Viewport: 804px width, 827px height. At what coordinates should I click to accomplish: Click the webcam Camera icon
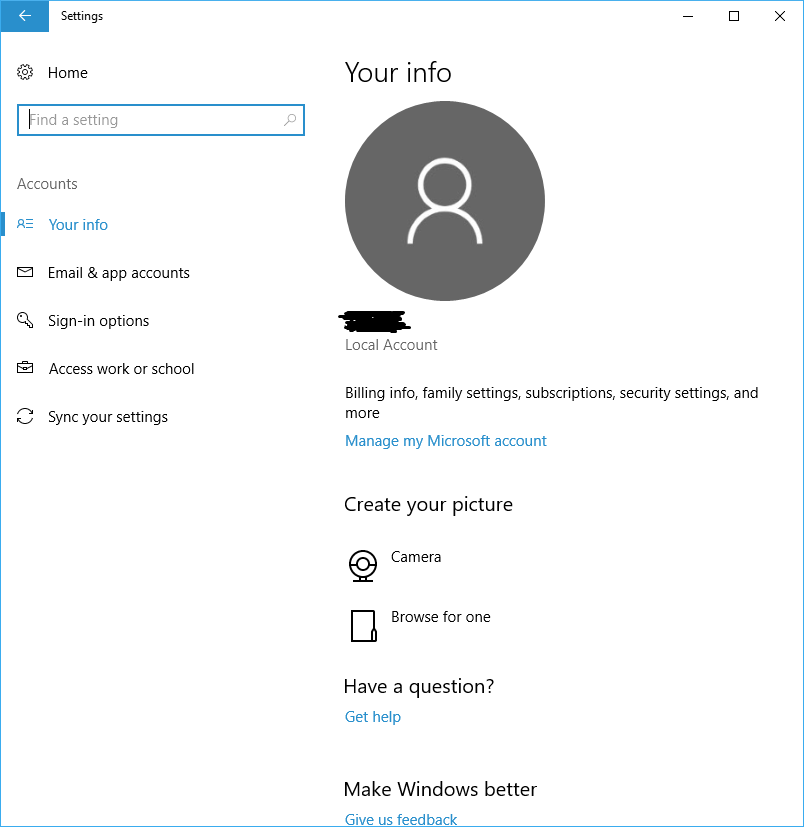point(363,566)
